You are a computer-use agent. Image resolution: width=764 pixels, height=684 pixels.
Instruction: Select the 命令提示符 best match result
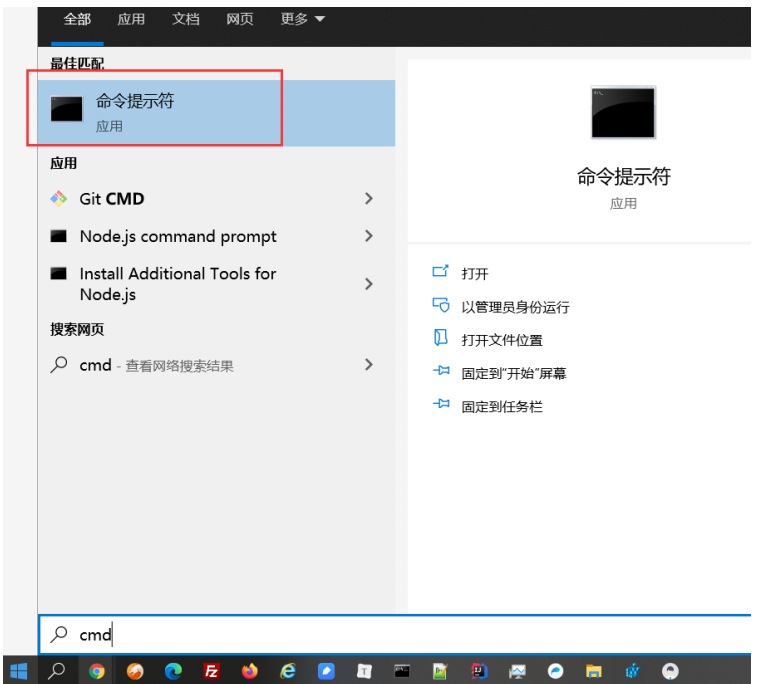click(216, 113)
